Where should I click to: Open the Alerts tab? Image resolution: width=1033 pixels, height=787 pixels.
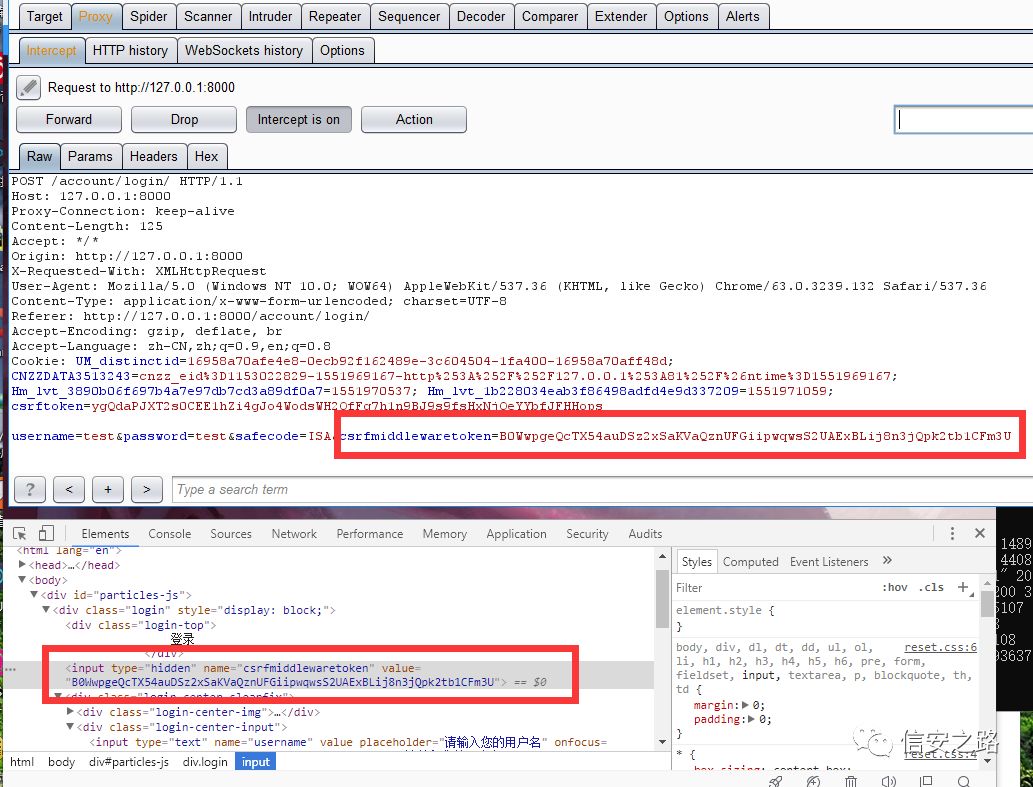click(742, 16)
